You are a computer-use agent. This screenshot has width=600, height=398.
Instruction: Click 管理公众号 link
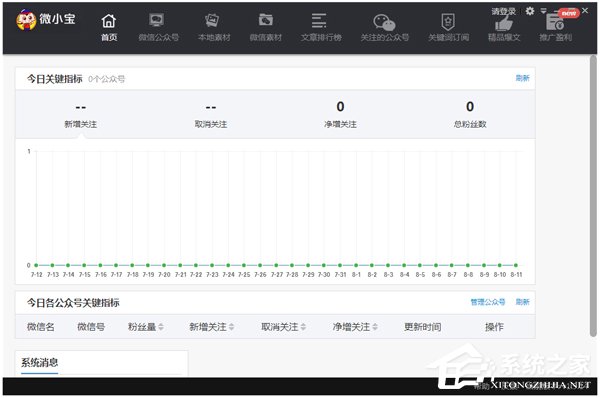point(488,302)
